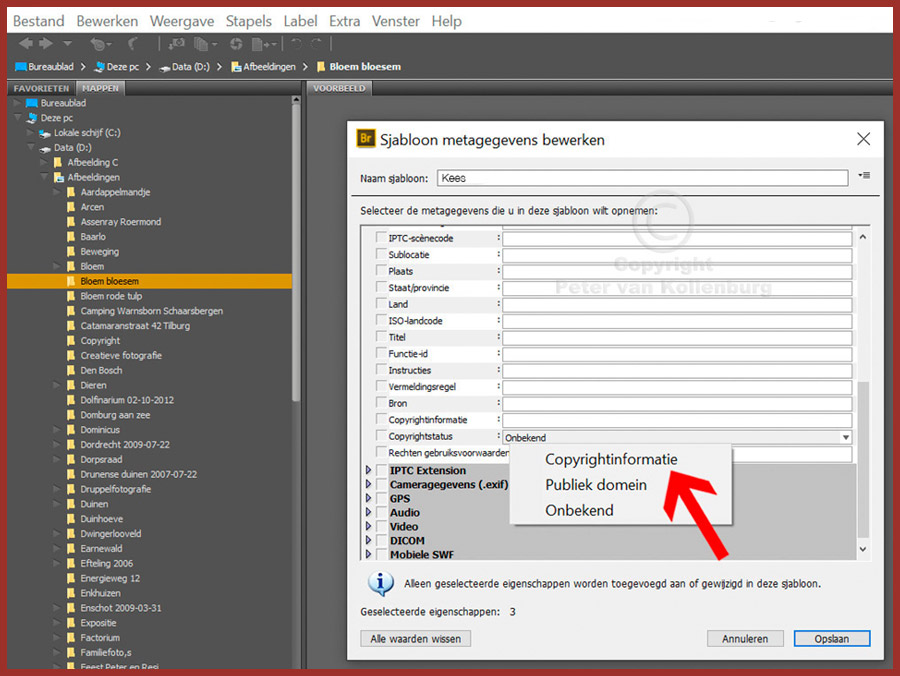Switch to the Favorieten tab
Image resolution: width=900 pixels, height=676 pixels.
point(41,88)
